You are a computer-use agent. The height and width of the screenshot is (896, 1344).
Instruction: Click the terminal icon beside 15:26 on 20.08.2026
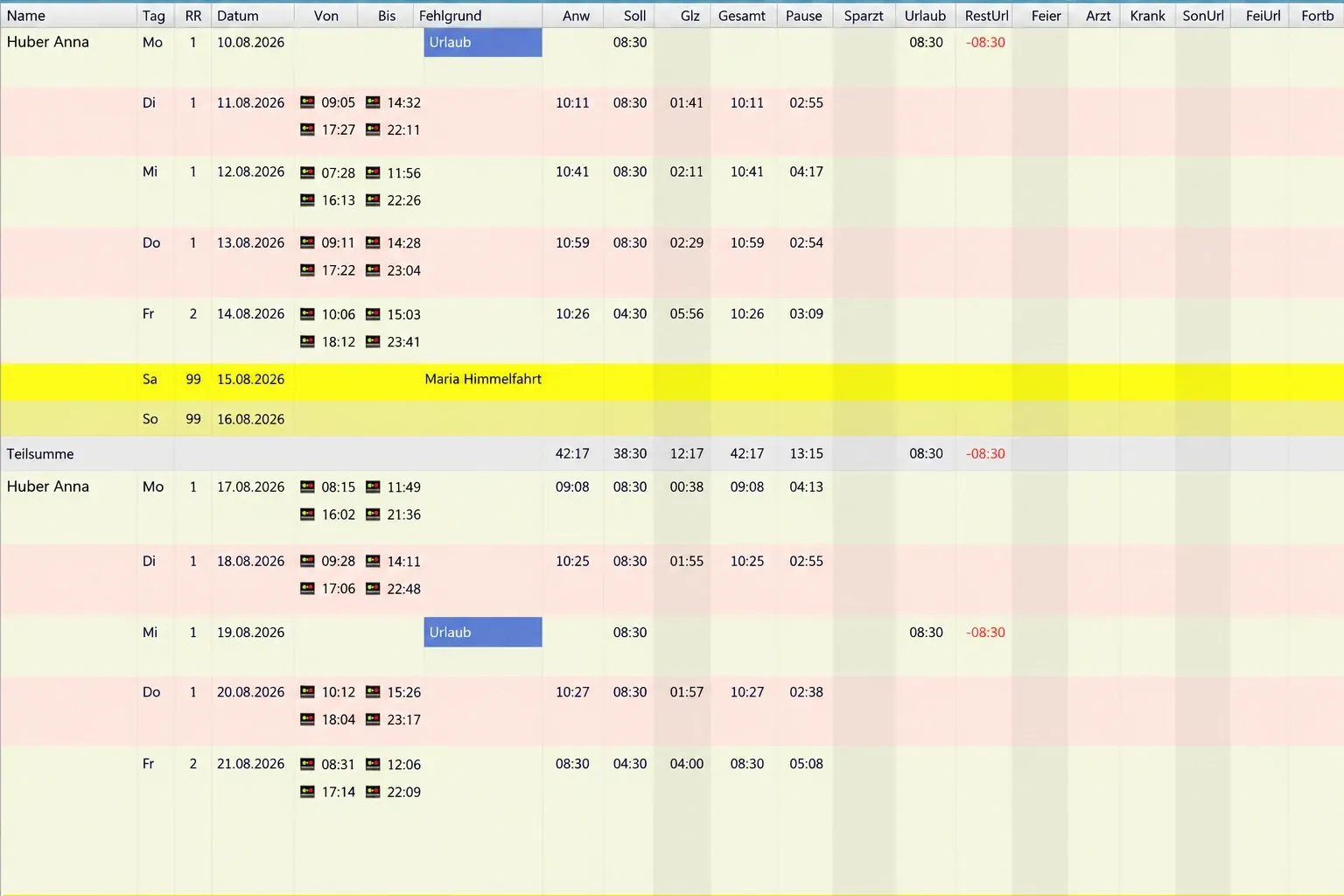(373, 692)
